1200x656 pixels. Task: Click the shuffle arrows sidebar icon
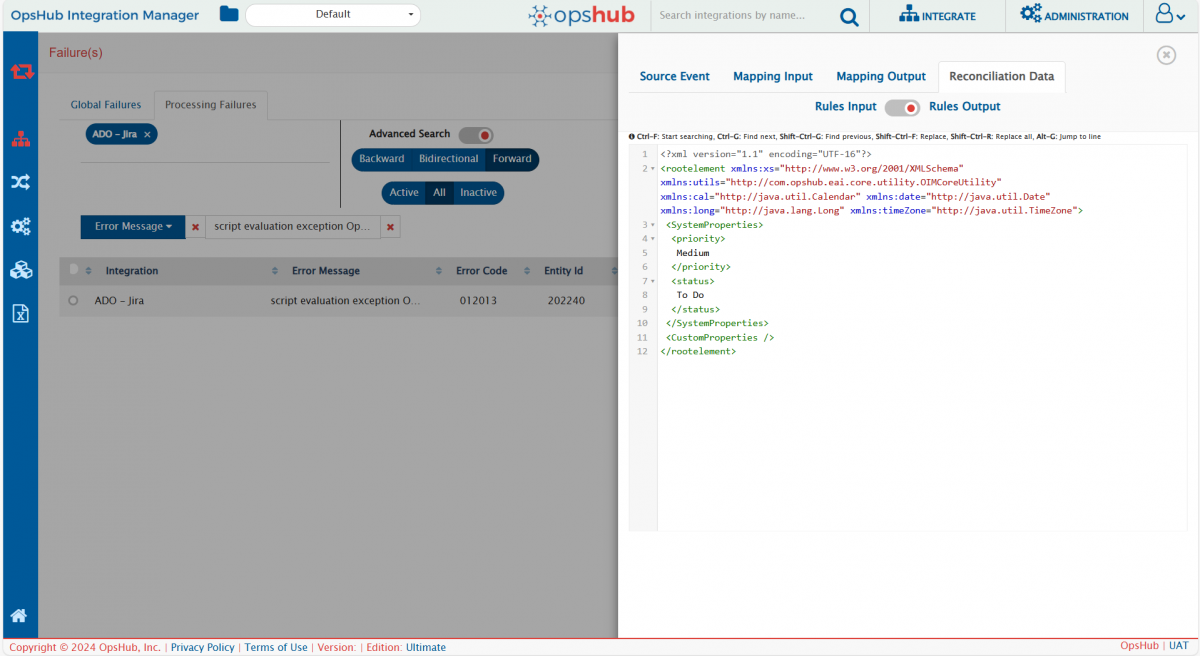click(x=21, y=182)
